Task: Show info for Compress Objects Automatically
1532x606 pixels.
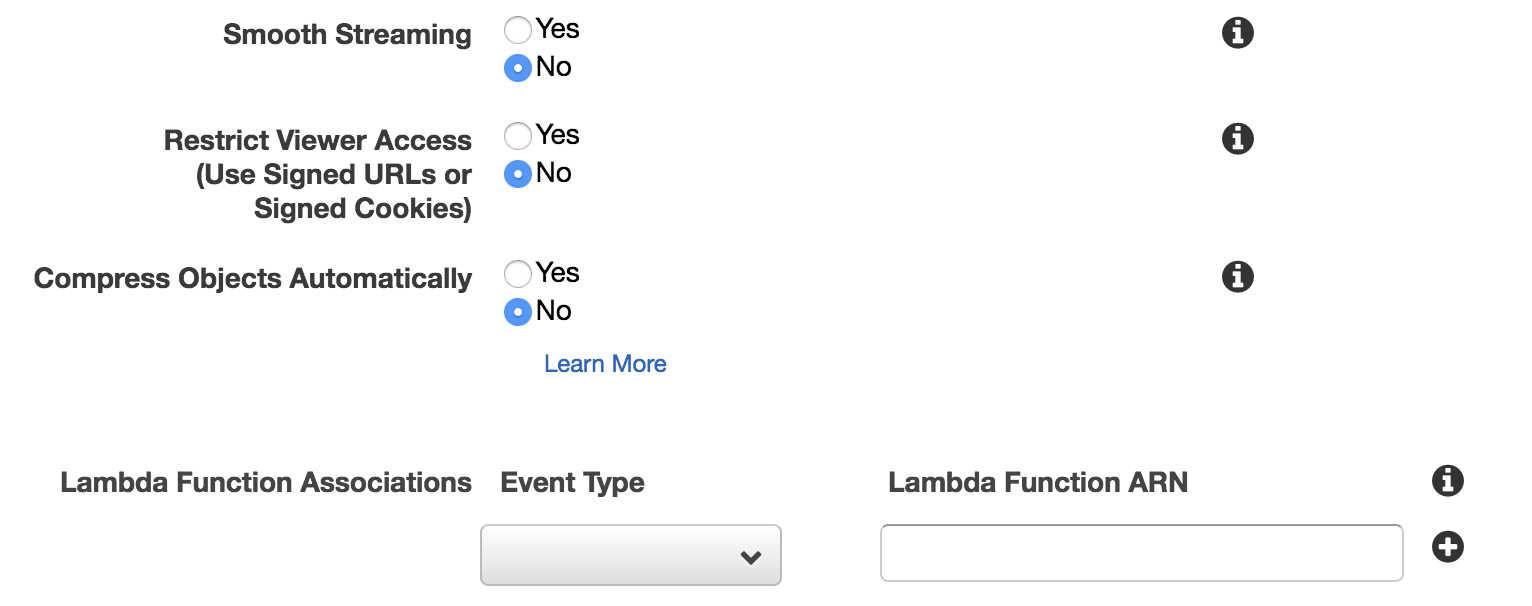Action: coord(1238,276)
